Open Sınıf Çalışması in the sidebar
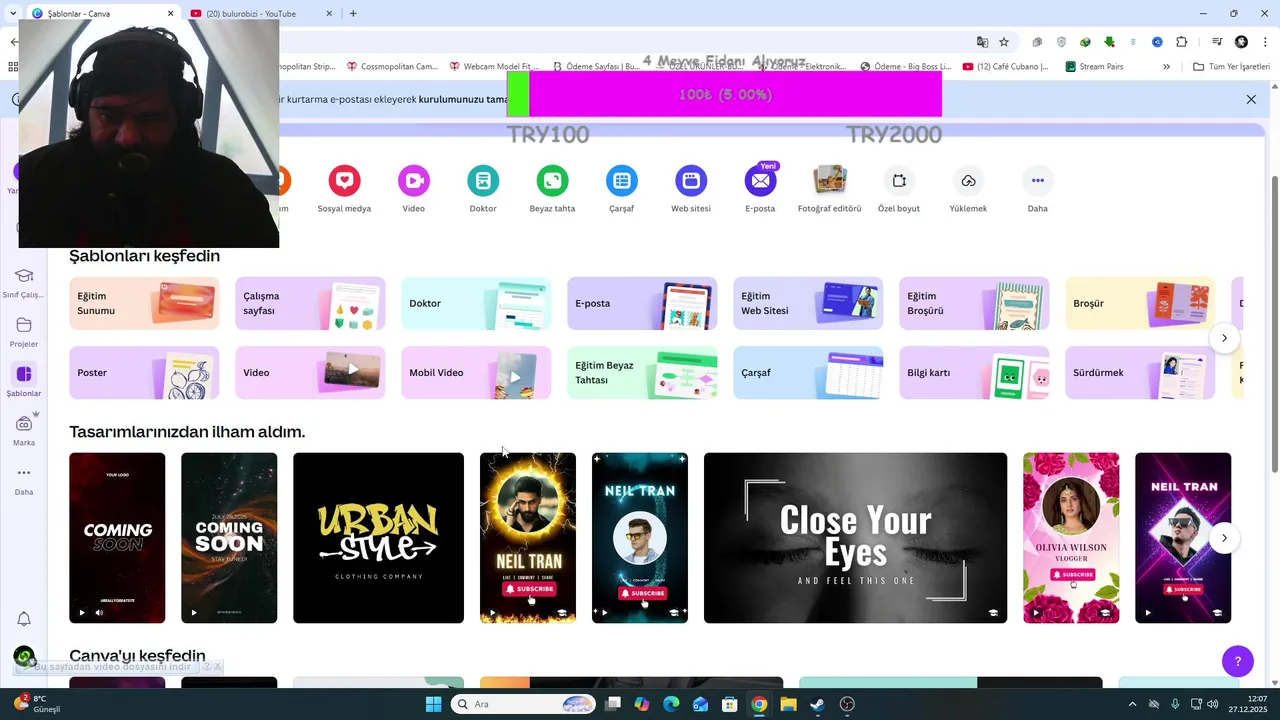Screen dimensions: 1280x720 pyautogui.click(x=24, y=282)
